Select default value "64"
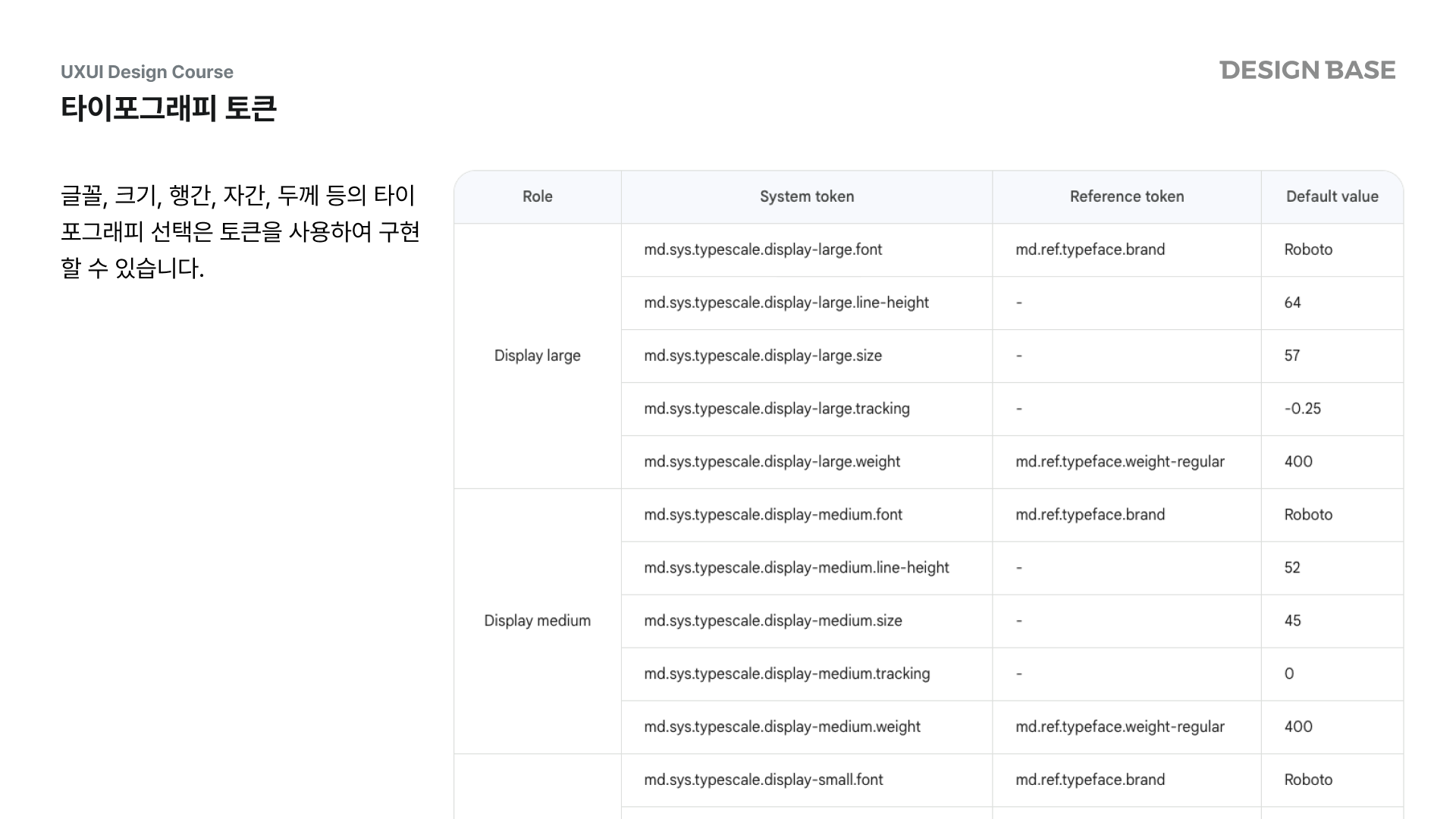1456x819 pixels. tap(1292, 303)
